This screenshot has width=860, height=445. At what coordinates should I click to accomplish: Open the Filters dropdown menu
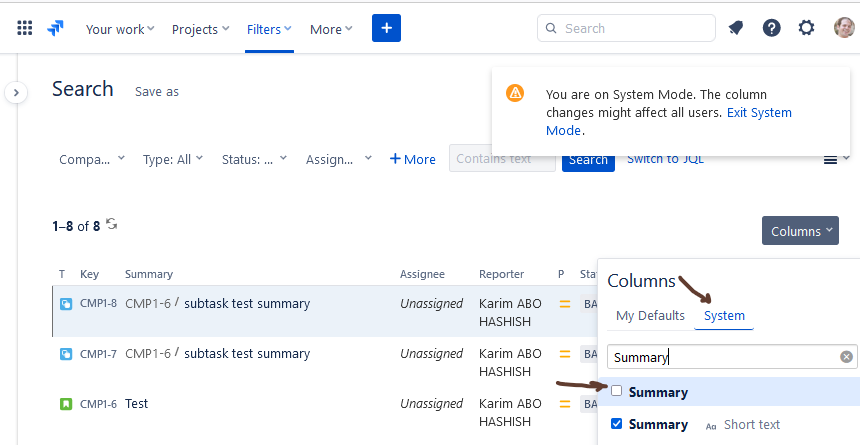(269, 29)
